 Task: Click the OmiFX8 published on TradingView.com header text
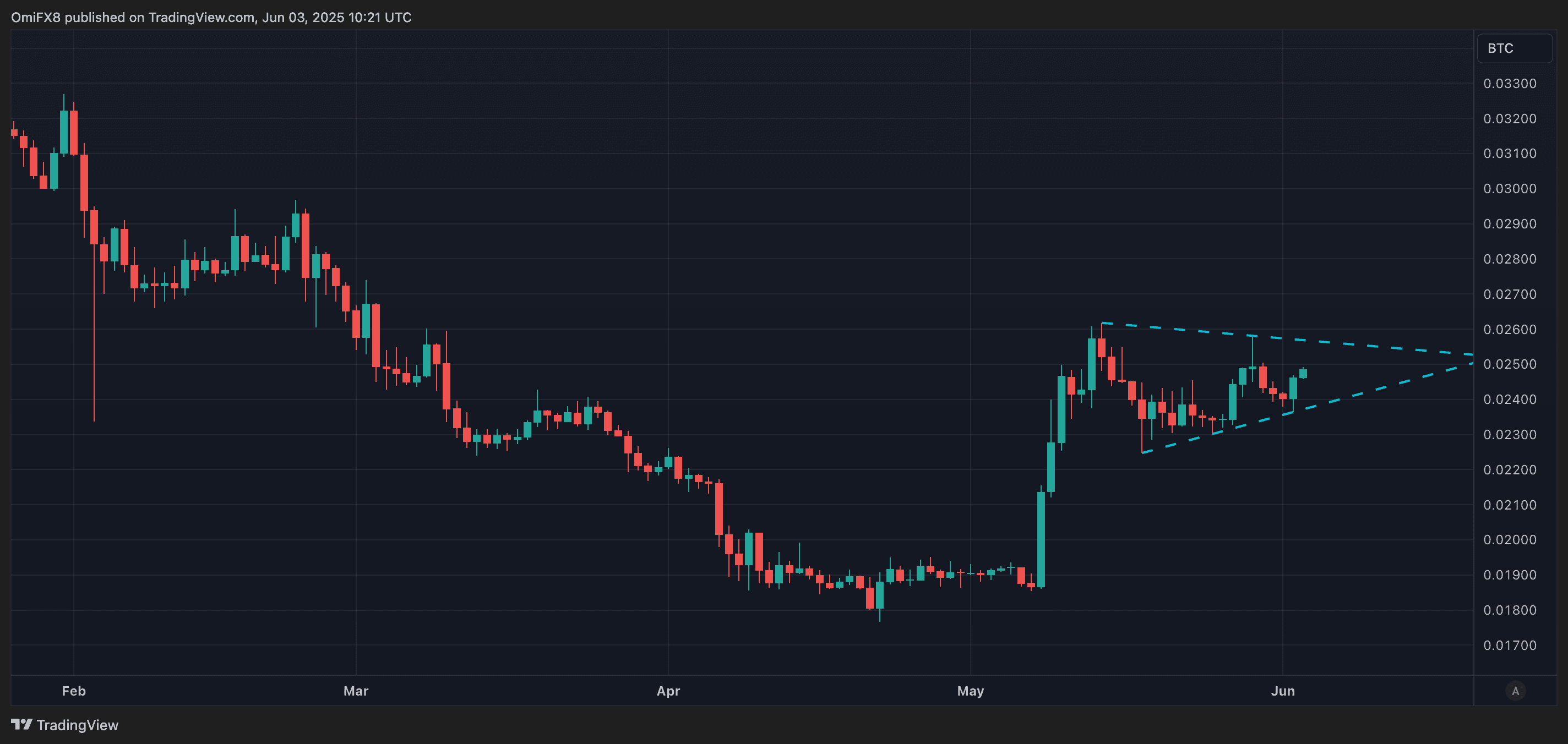(x=211, y=17)
